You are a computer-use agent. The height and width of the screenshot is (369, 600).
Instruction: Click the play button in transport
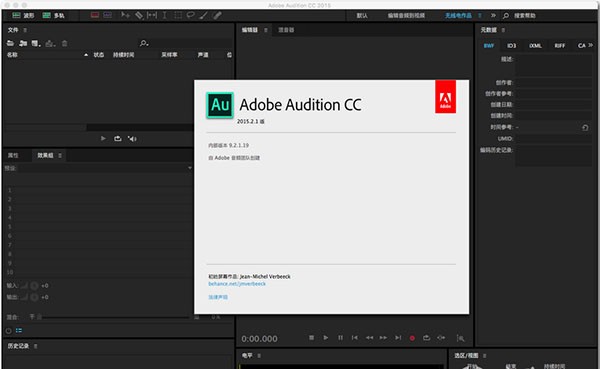click(326, 338)
